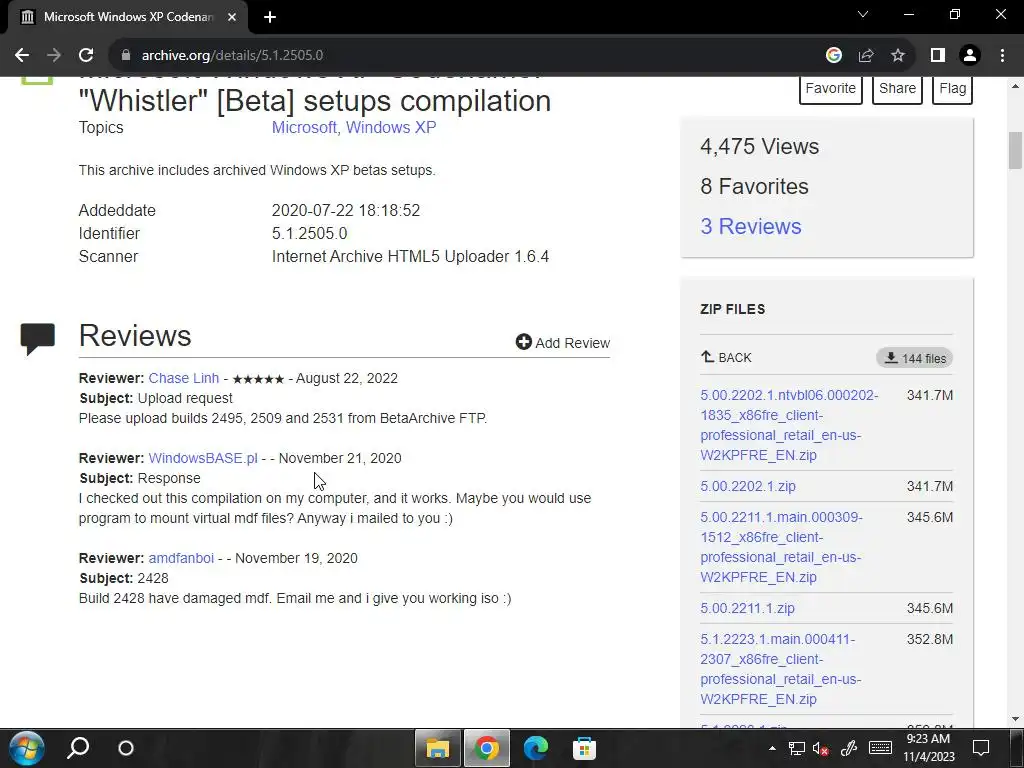Screen dimensions: 1024x768
Task: Click the Addeddate value 2020-07-22 18:18:52
Action: pyautogui.click(x=345, y=211)
